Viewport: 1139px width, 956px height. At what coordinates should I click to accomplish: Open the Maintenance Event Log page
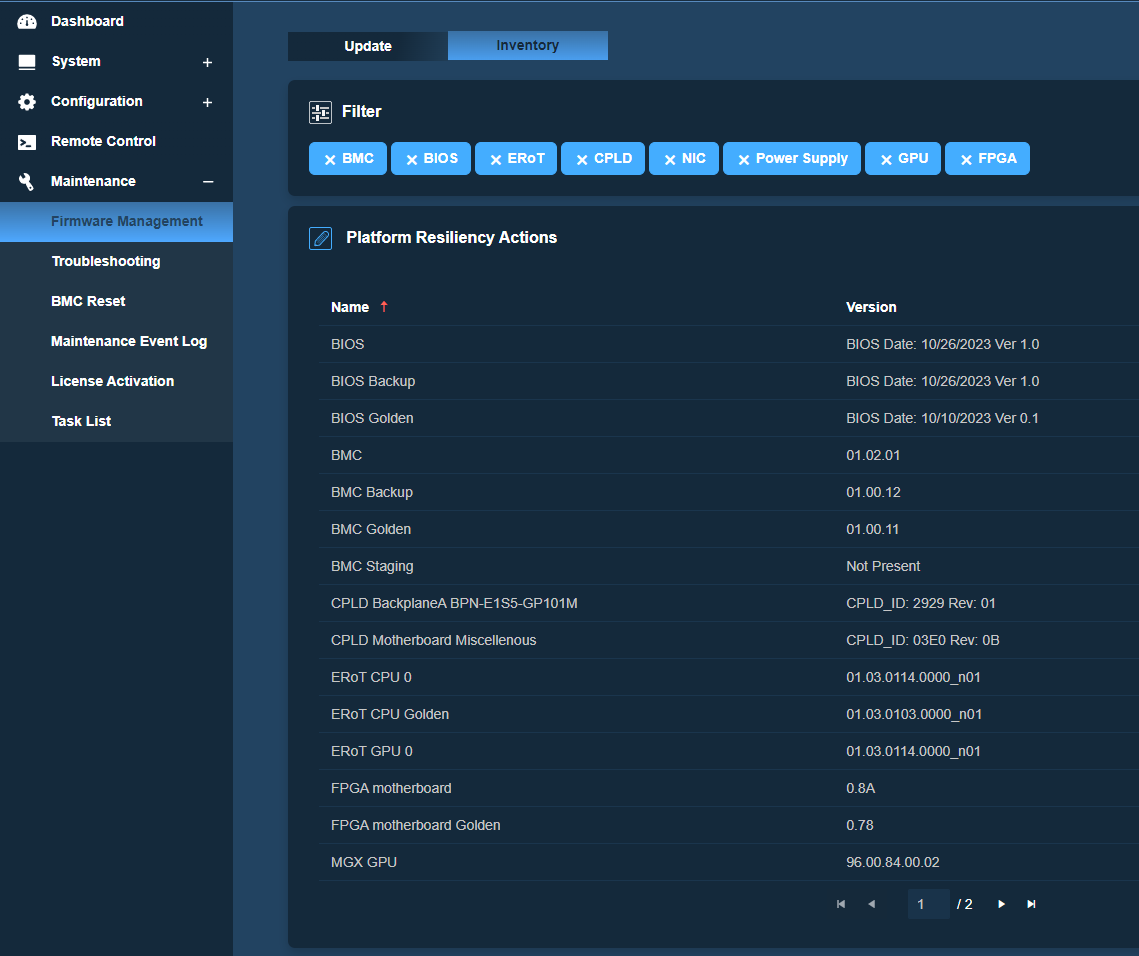tap(129, 340)
